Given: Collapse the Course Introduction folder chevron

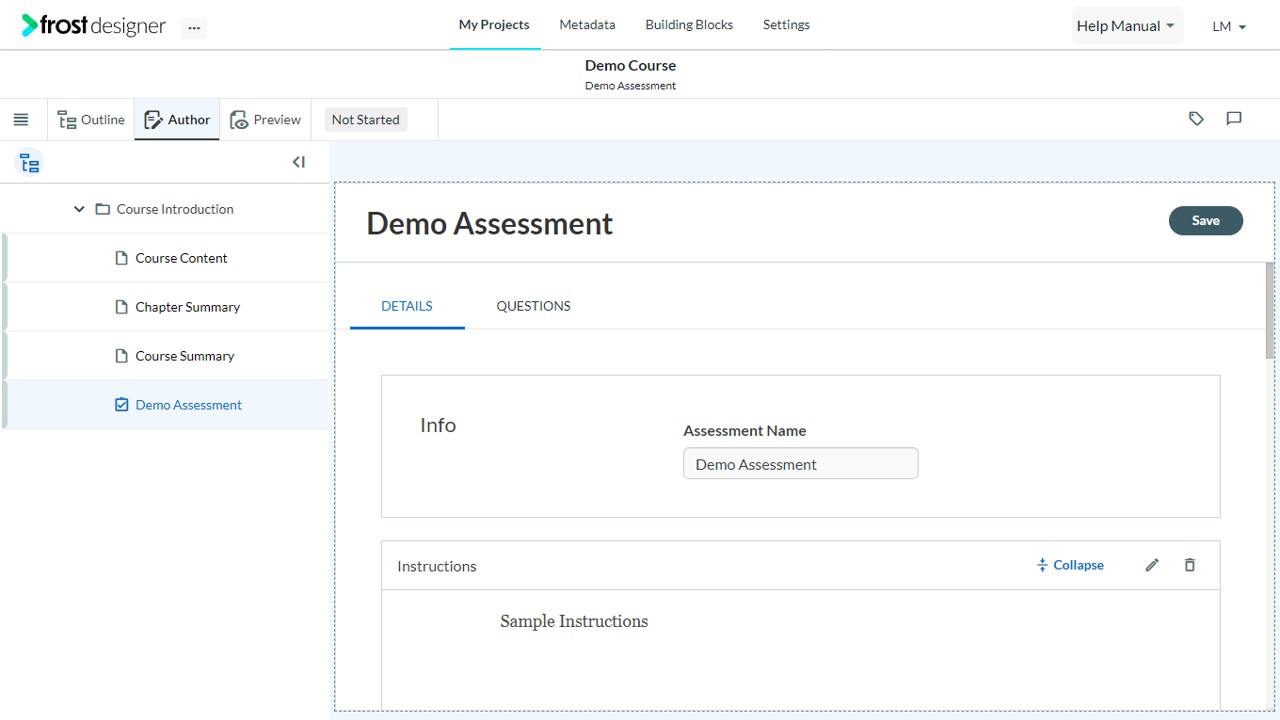Looking at the screenshot, I should tap(79, 209).
